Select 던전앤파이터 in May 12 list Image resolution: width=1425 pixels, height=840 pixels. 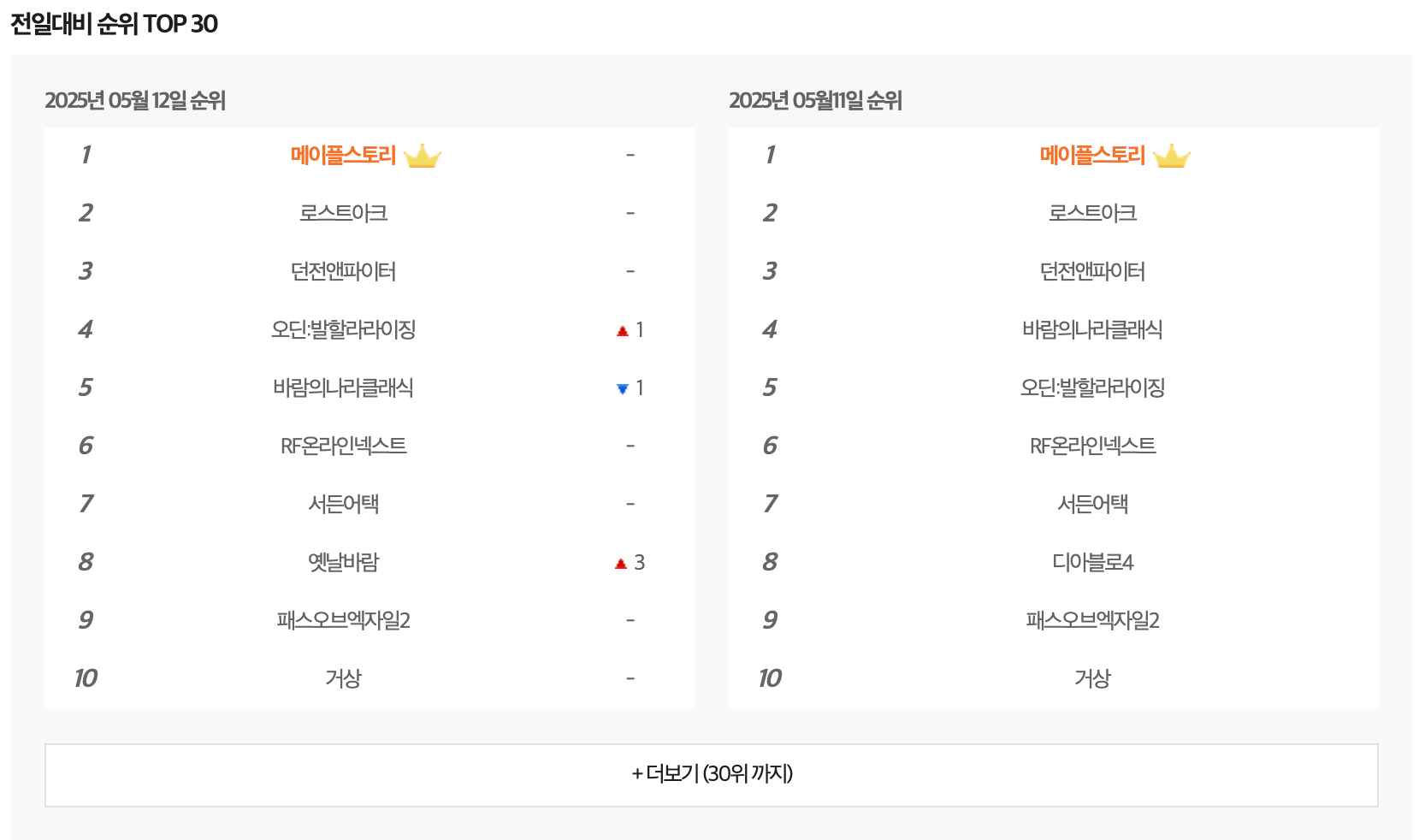click(x=343, y=271)
